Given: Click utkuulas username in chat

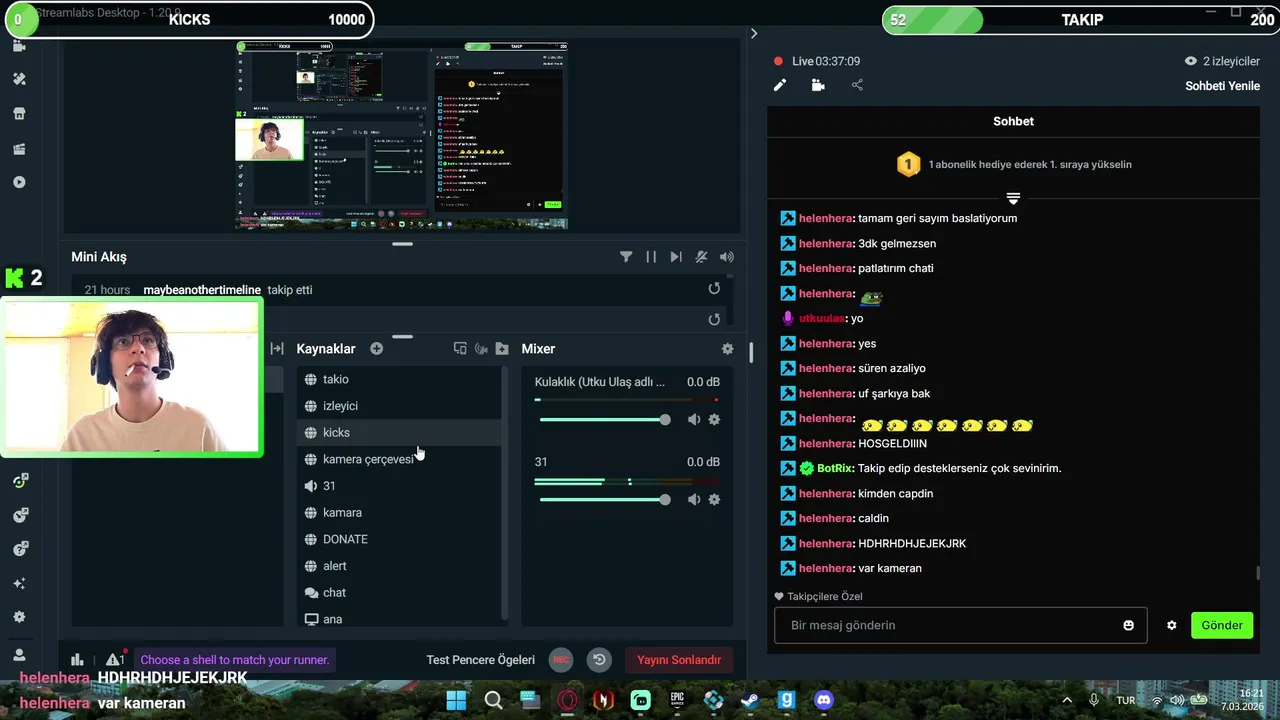Looking at the screenshot, I should click(x=822, y=318).
